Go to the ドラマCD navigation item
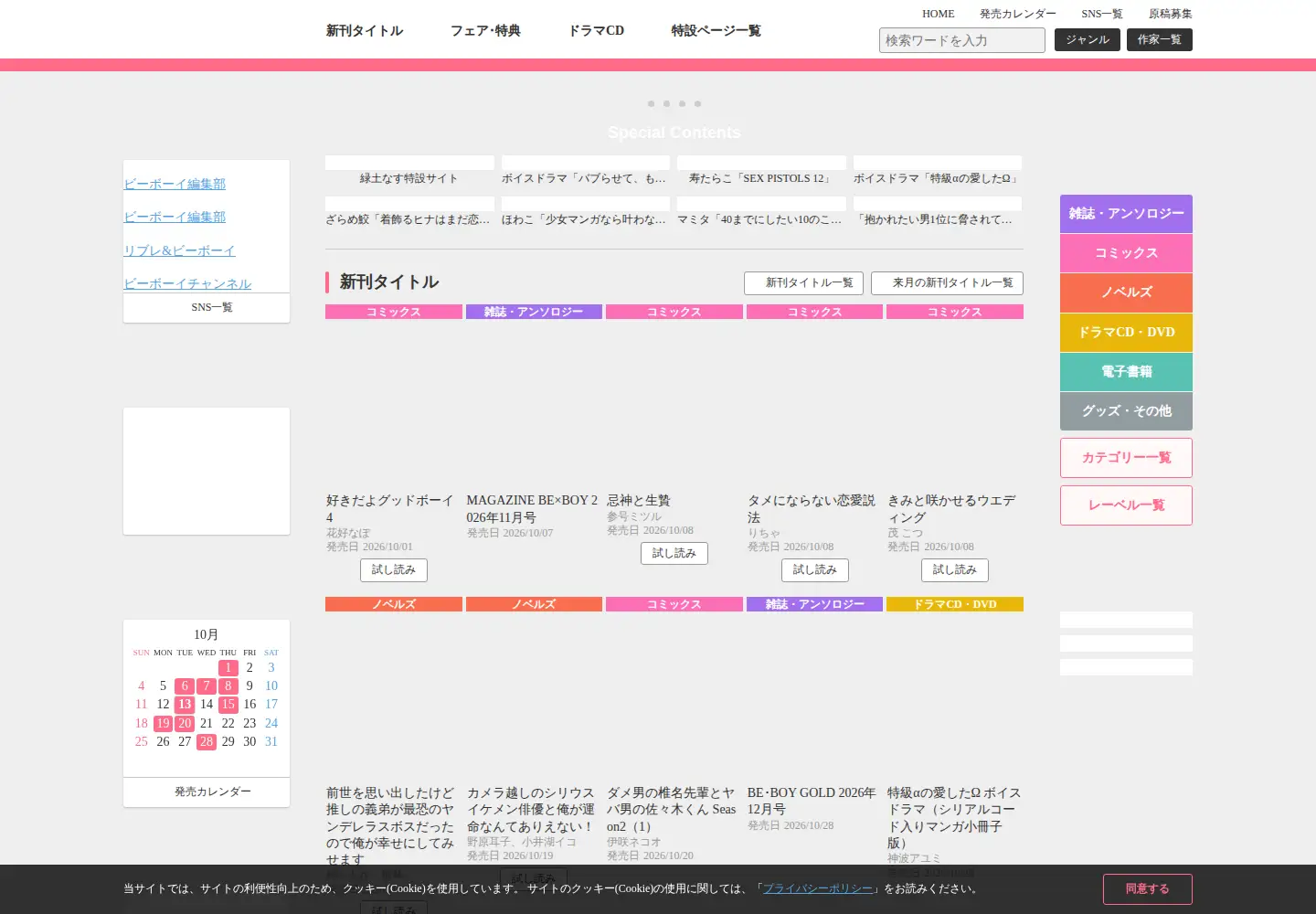 596,31
